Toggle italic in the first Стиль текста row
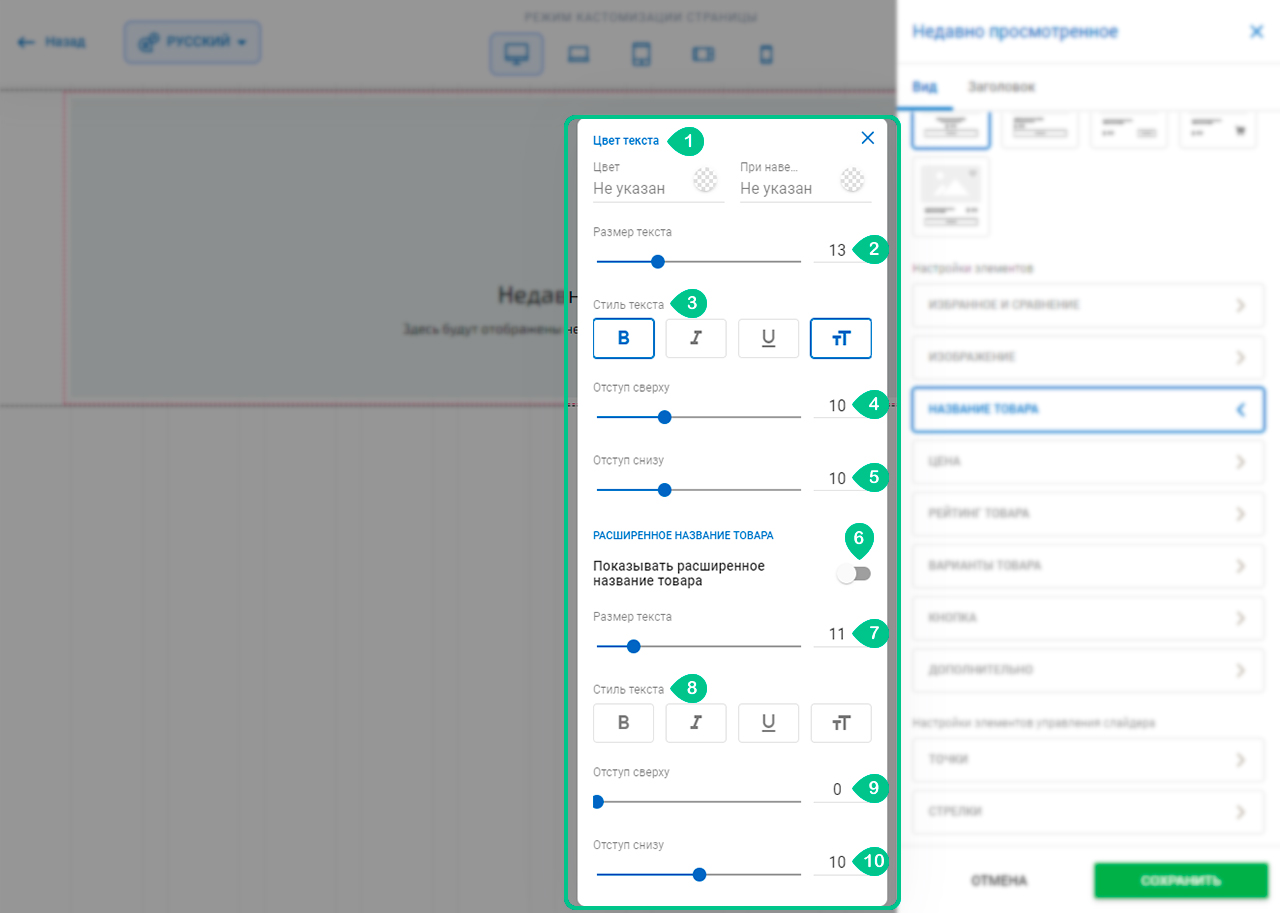1280x913 pixels. (696, 338)
